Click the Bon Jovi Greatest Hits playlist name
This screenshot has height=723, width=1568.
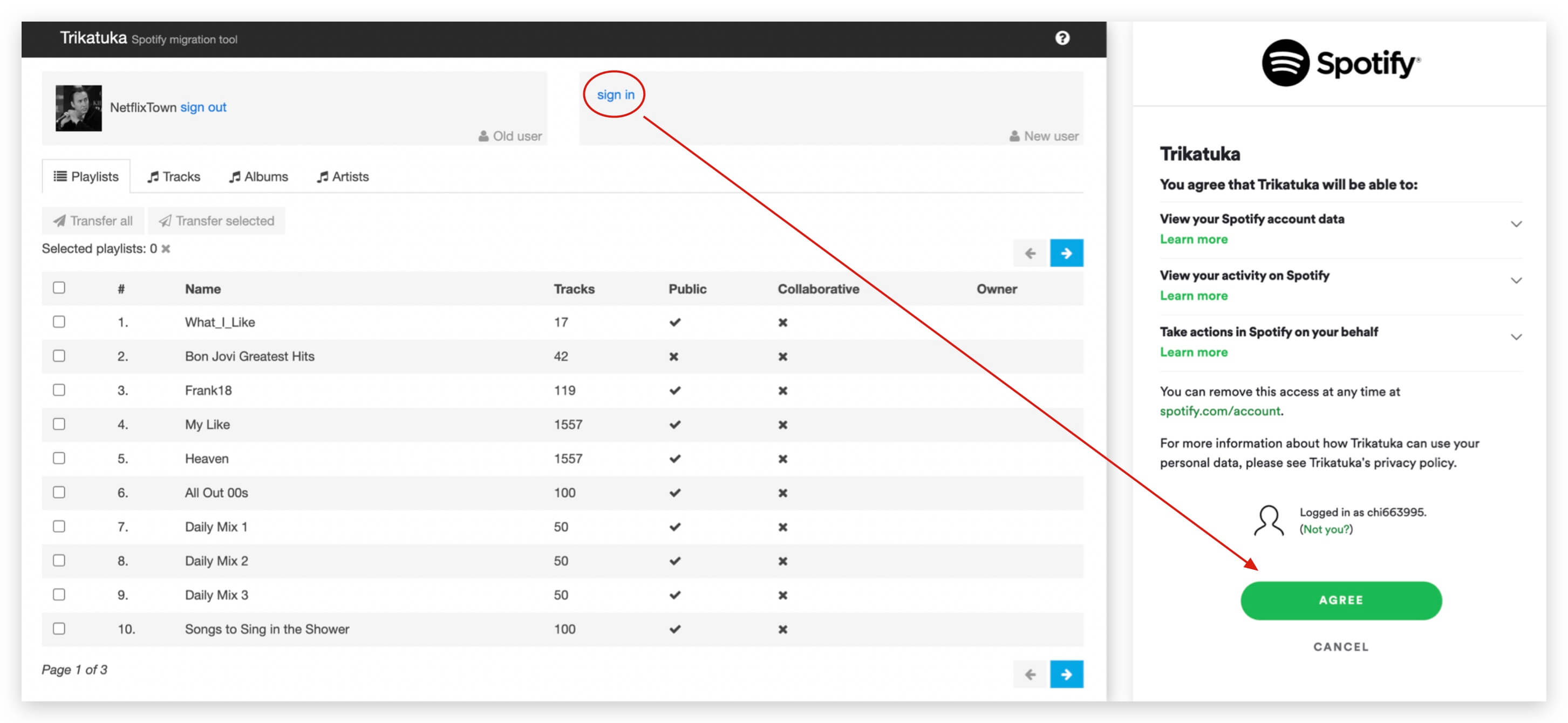point(250,356)
